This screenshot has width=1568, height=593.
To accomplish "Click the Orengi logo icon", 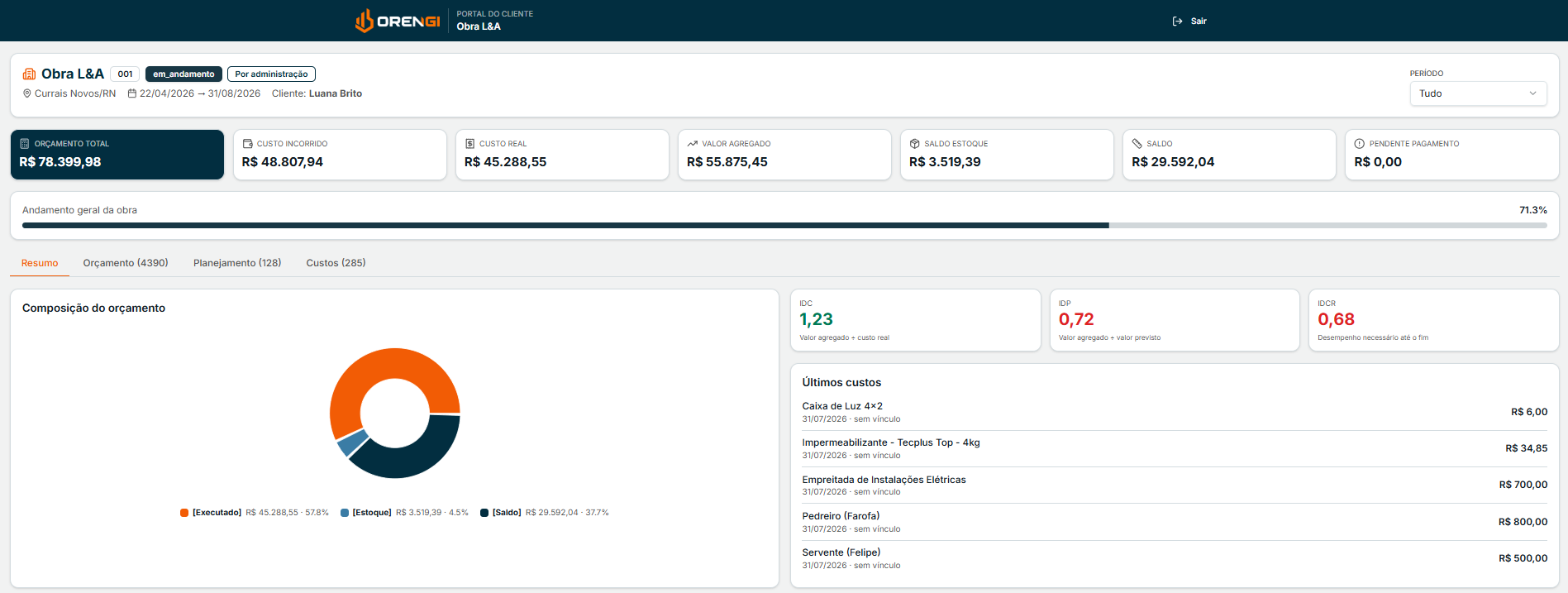I will click(364, 21).
